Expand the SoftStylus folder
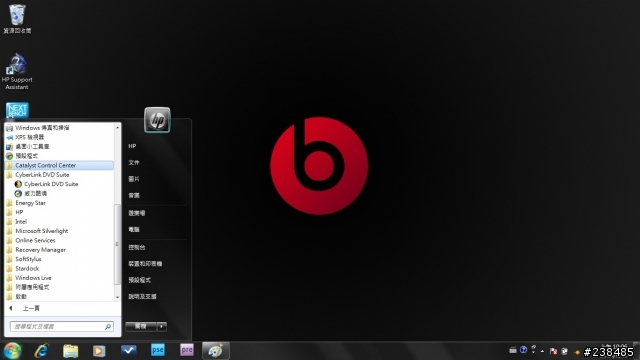The width and height of the screenshot is (640, 360). point(59,259)
